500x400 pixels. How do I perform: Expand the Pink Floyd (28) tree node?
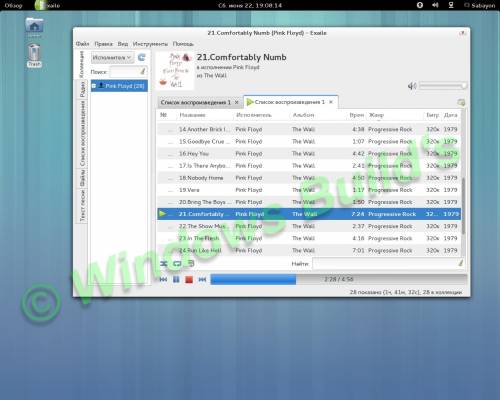pyautogui.click(x=94, y=86)
